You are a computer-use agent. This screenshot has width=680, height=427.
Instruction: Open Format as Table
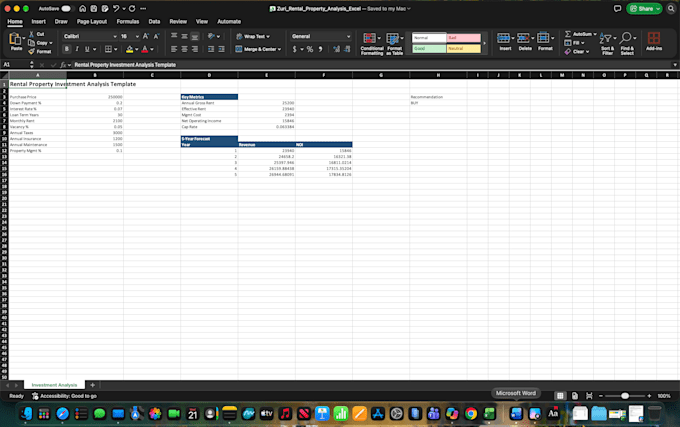(x=394, y=44)
